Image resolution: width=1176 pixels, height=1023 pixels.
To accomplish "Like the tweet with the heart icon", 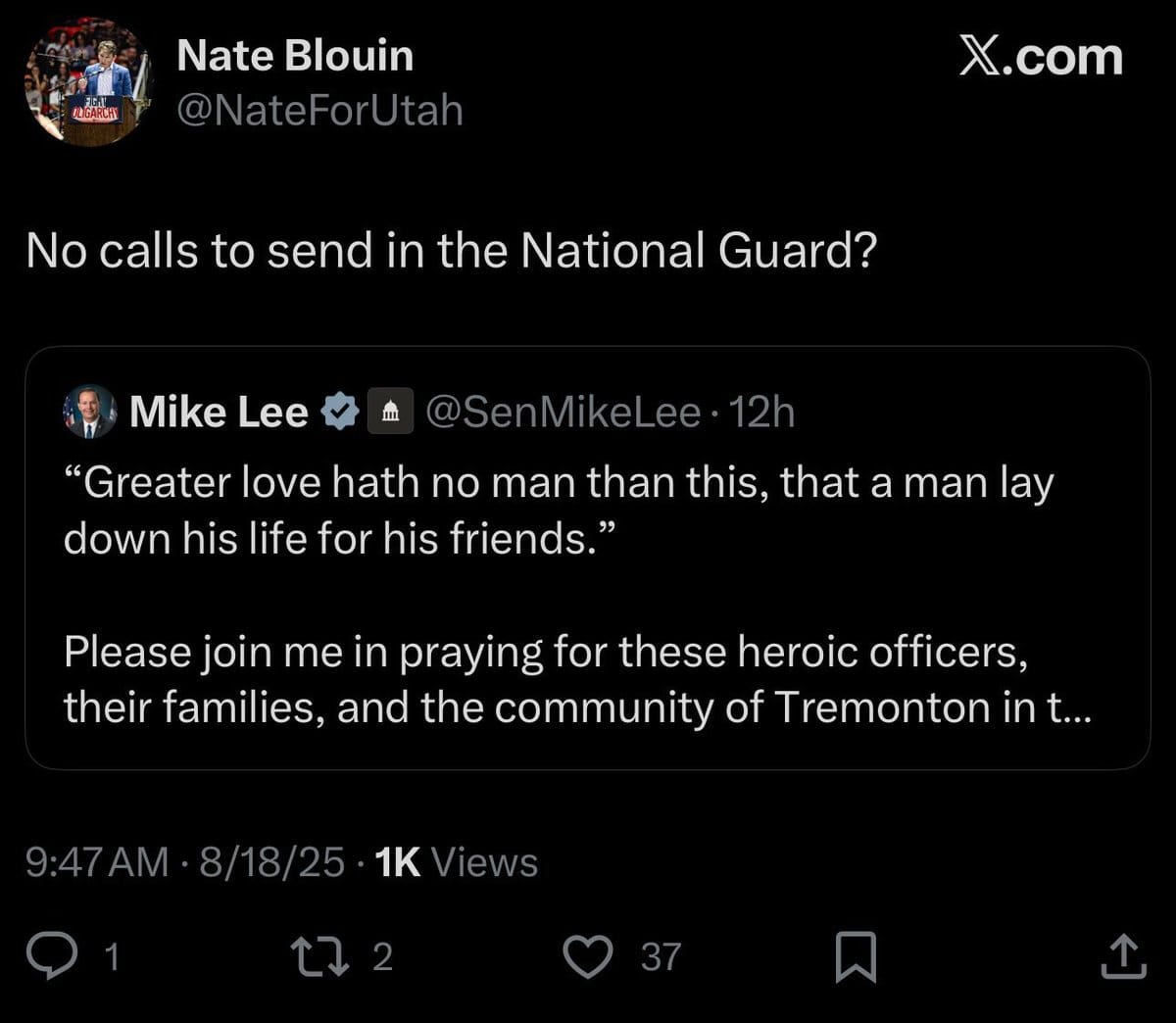I will (x=589, y=956).
